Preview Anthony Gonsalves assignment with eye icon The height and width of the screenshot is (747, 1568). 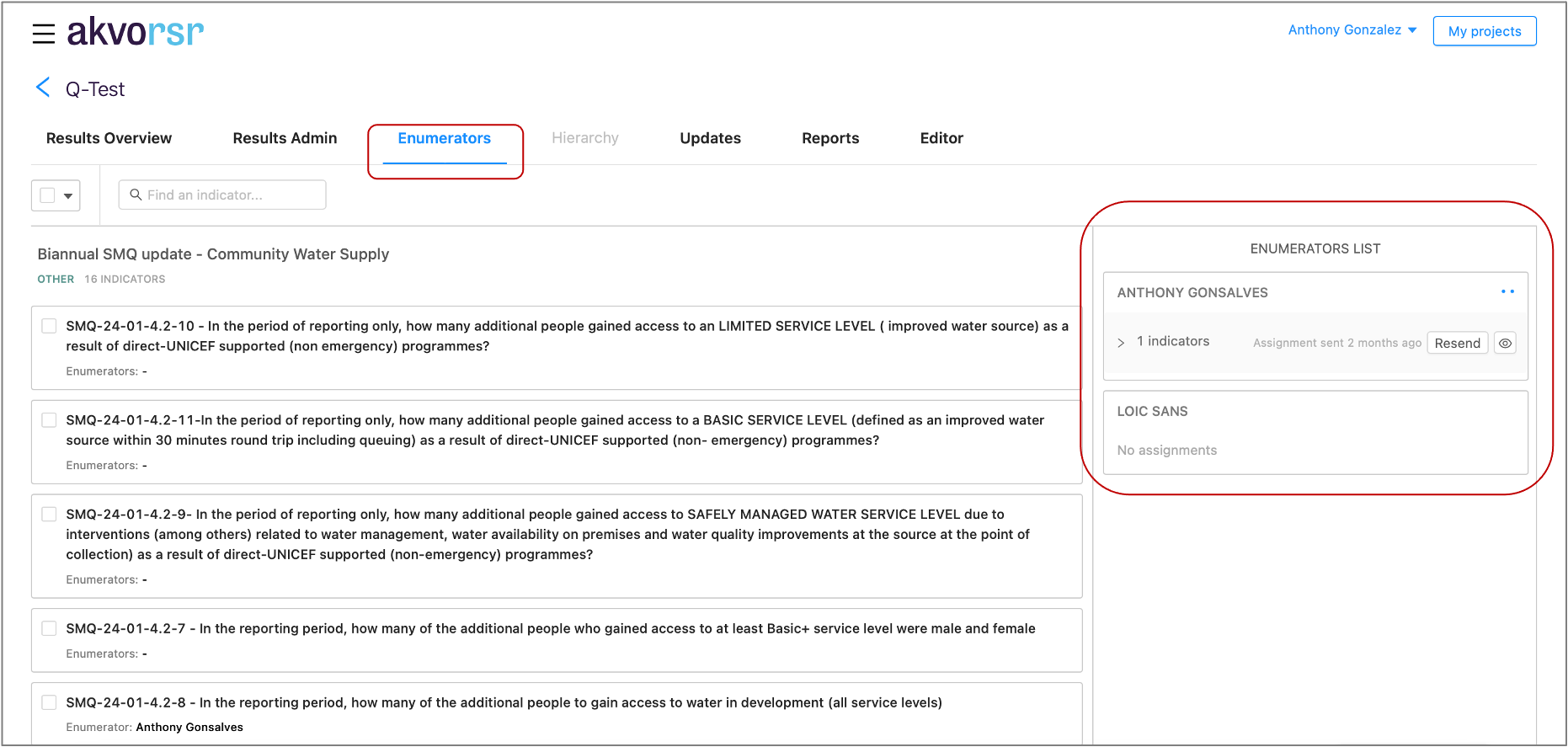pos(1505,343)
